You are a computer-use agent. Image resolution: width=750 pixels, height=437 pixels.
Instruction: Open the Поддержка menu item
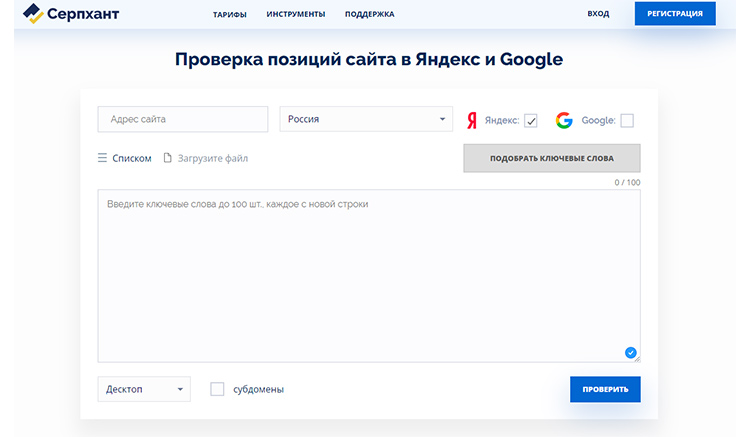pos(369,14)
